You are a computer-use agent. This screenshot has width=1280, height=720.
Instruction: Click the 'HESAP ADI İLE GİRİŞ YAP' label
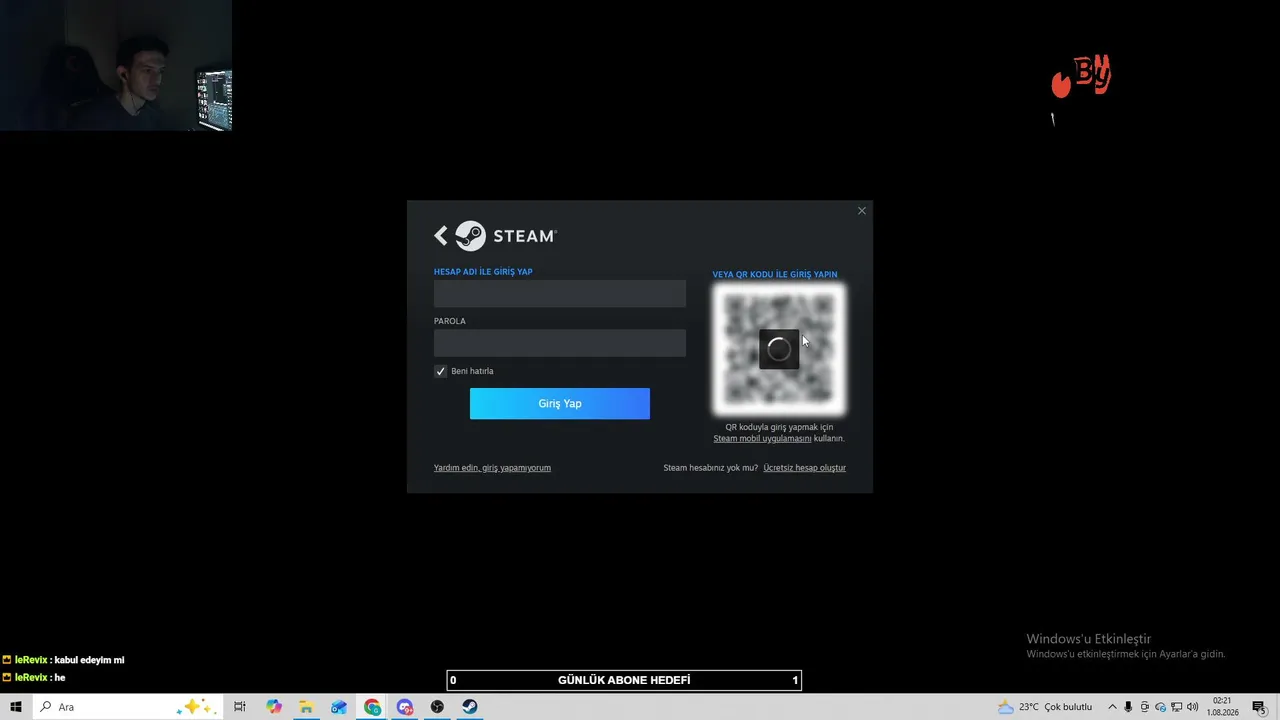click(x=483, y=272)
